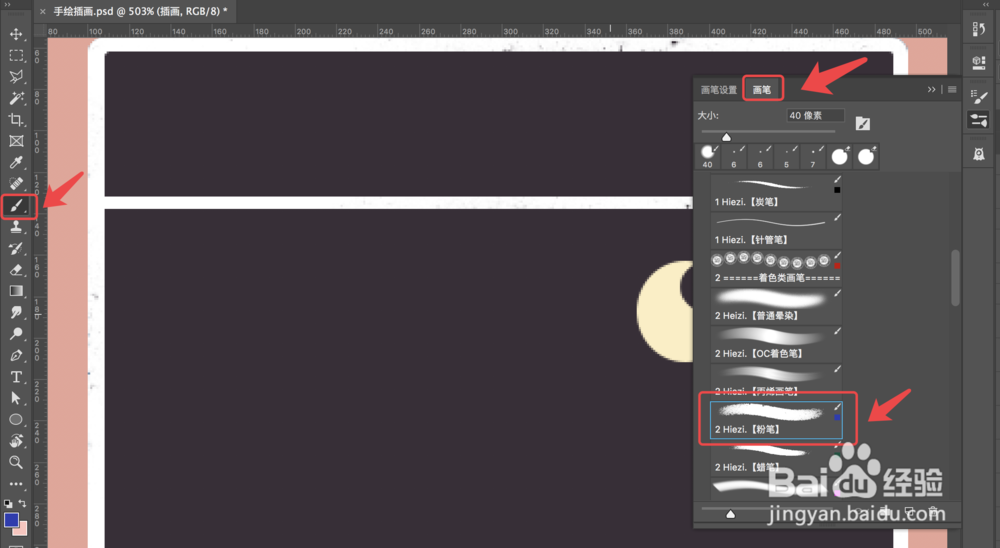Select the Brush tool in toolbar
This screenshot has width=1000, height=548.
(16, 205)
